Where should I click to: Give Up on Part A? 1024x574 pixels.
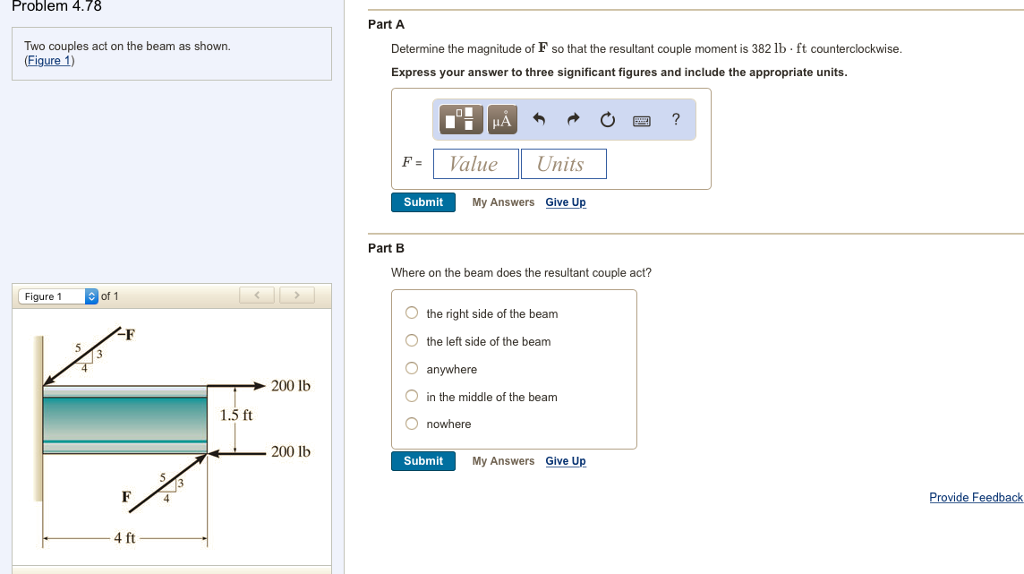tap(566, 202)
